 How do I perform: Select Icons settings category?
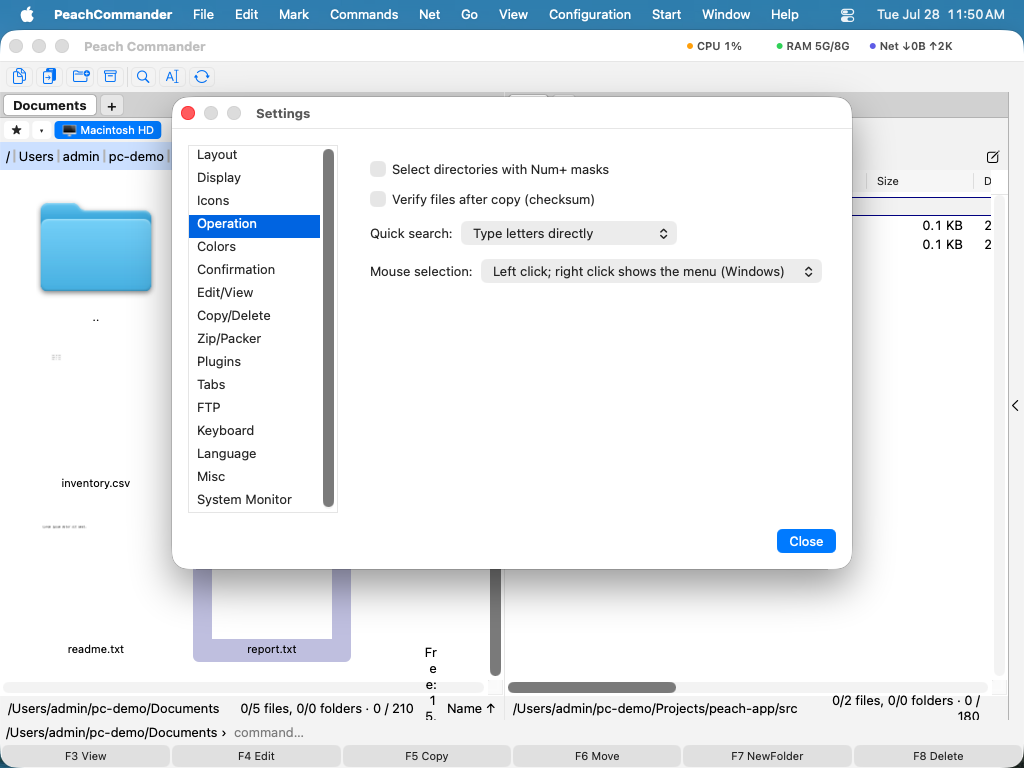254,200
